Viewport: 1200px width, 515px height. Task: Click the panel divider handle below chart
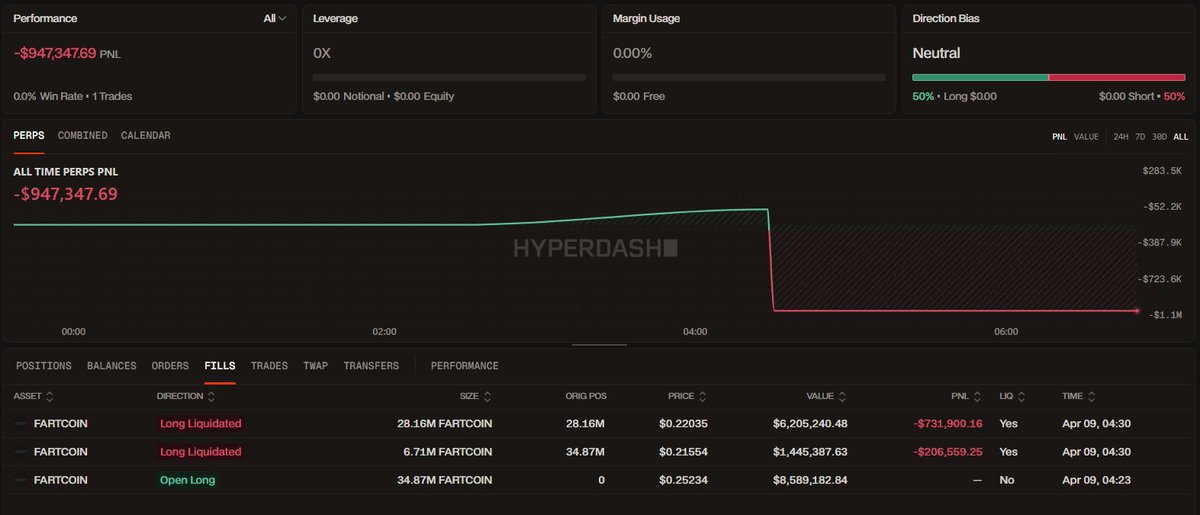(x=599, y=345)
